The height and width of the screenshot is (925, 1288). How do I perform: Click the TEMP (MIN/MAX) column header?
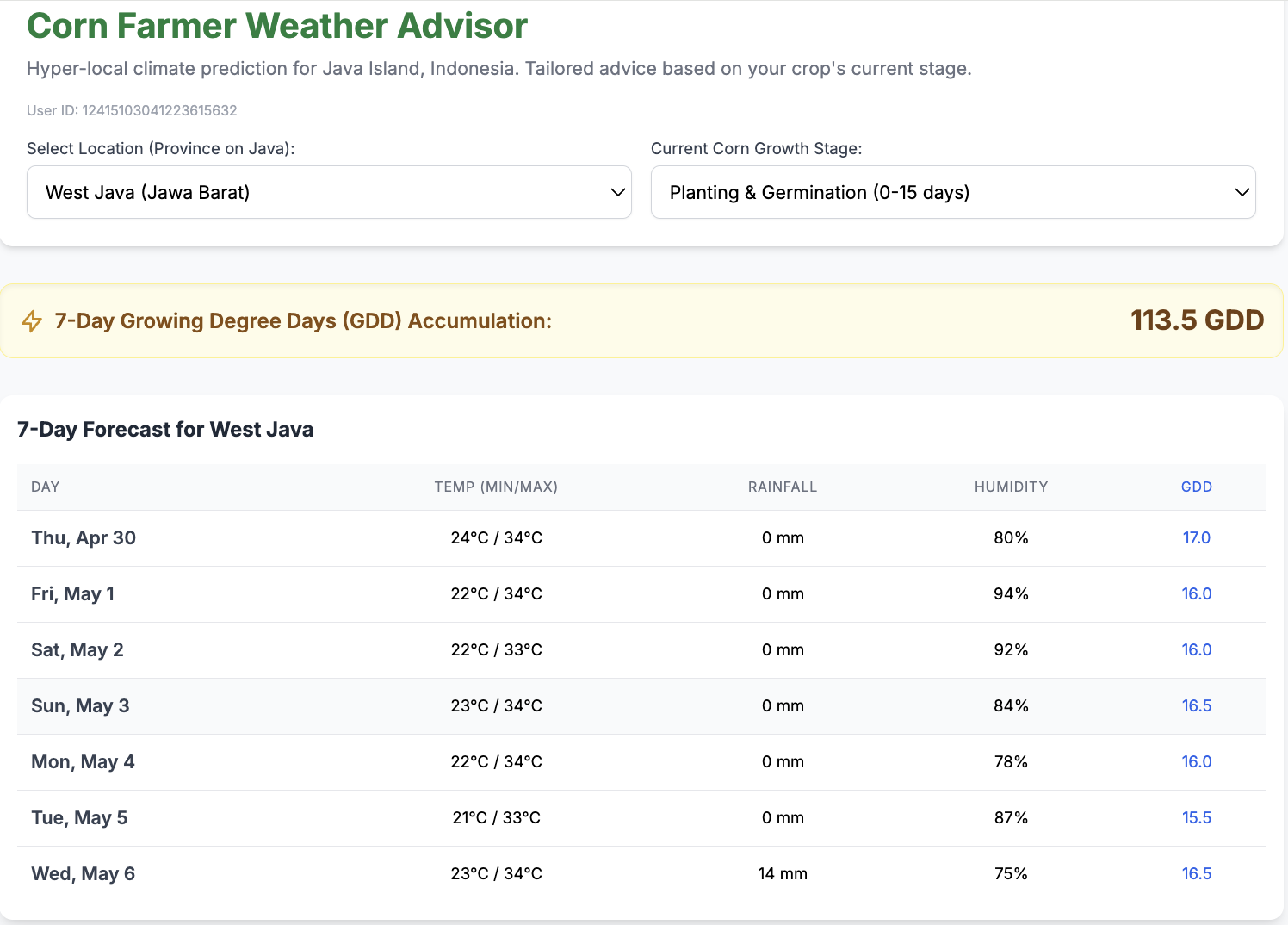tap(496, 487)
